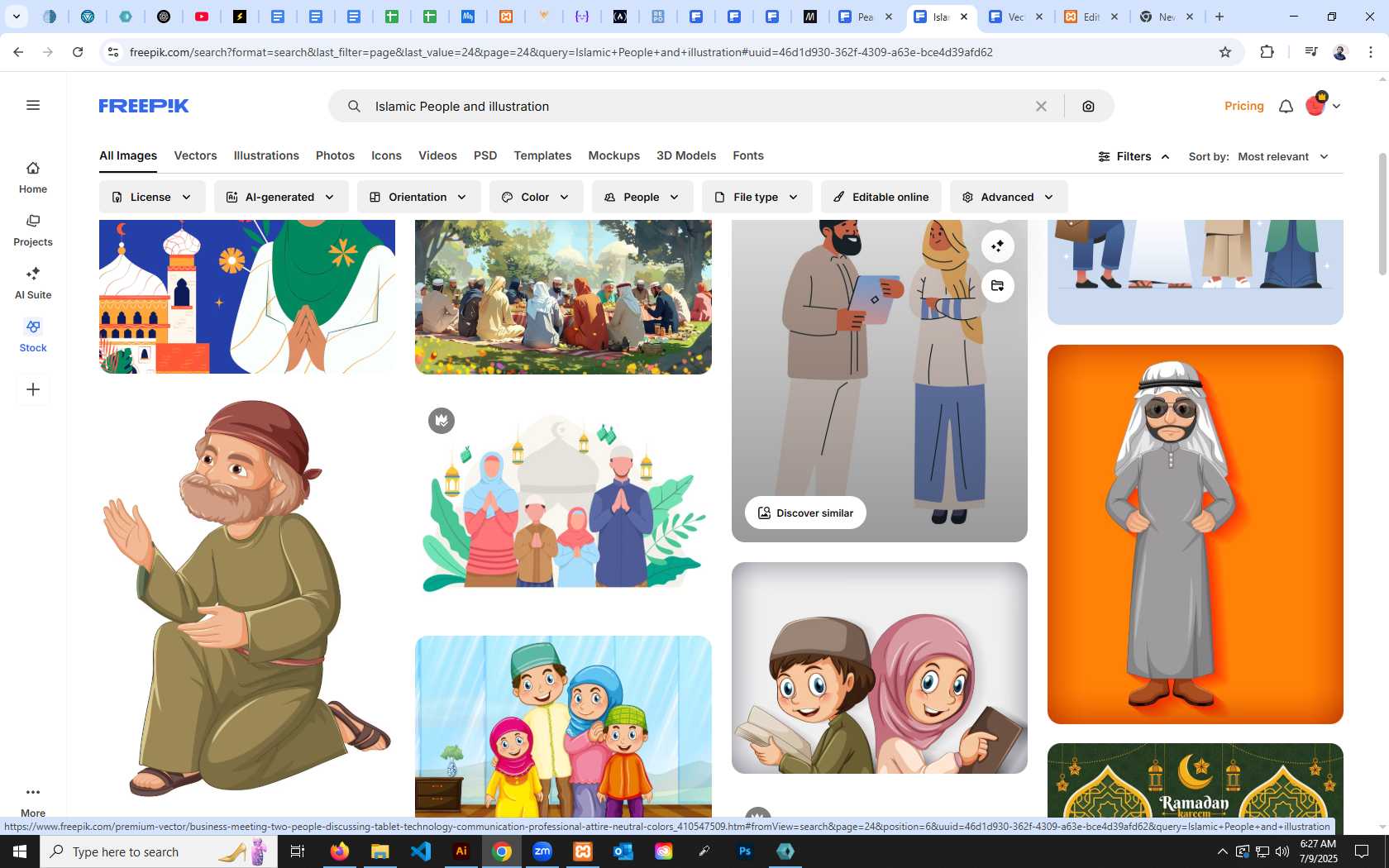This screenshot has width=1389, height=868.
Task: Switch to Icons tab
Action: tap(386, 155)
